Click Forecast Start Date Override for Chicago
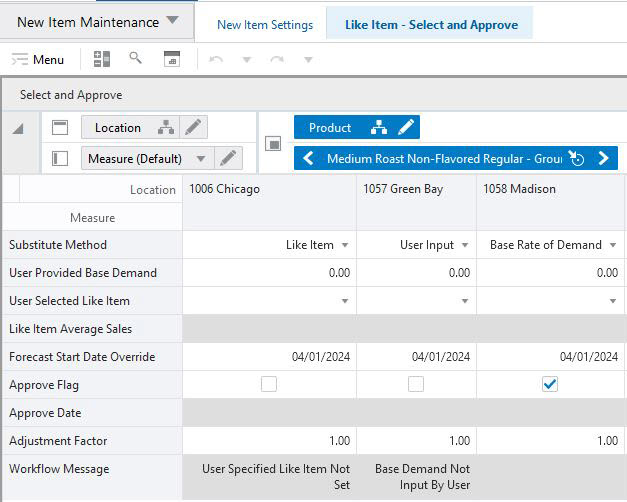This screenshot has height=502, width=627. [x=269, y=357]
